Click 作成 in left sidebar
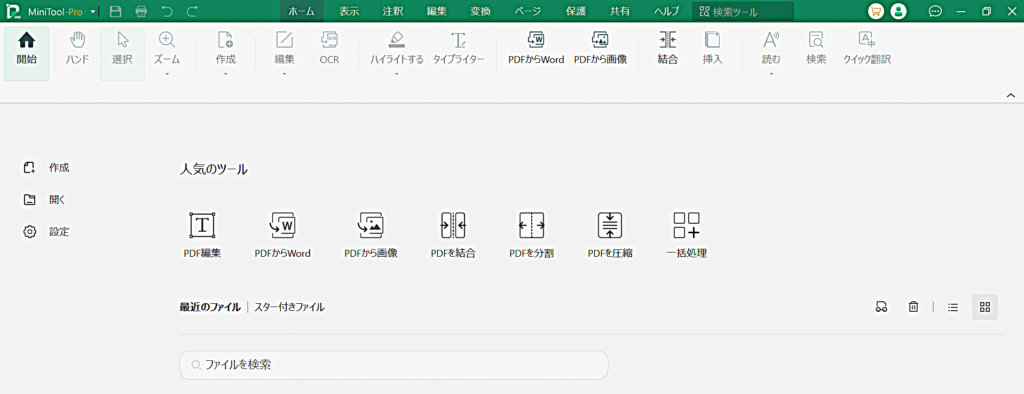This screenshot has height=394, width=1024. click(x=46, y=168)
